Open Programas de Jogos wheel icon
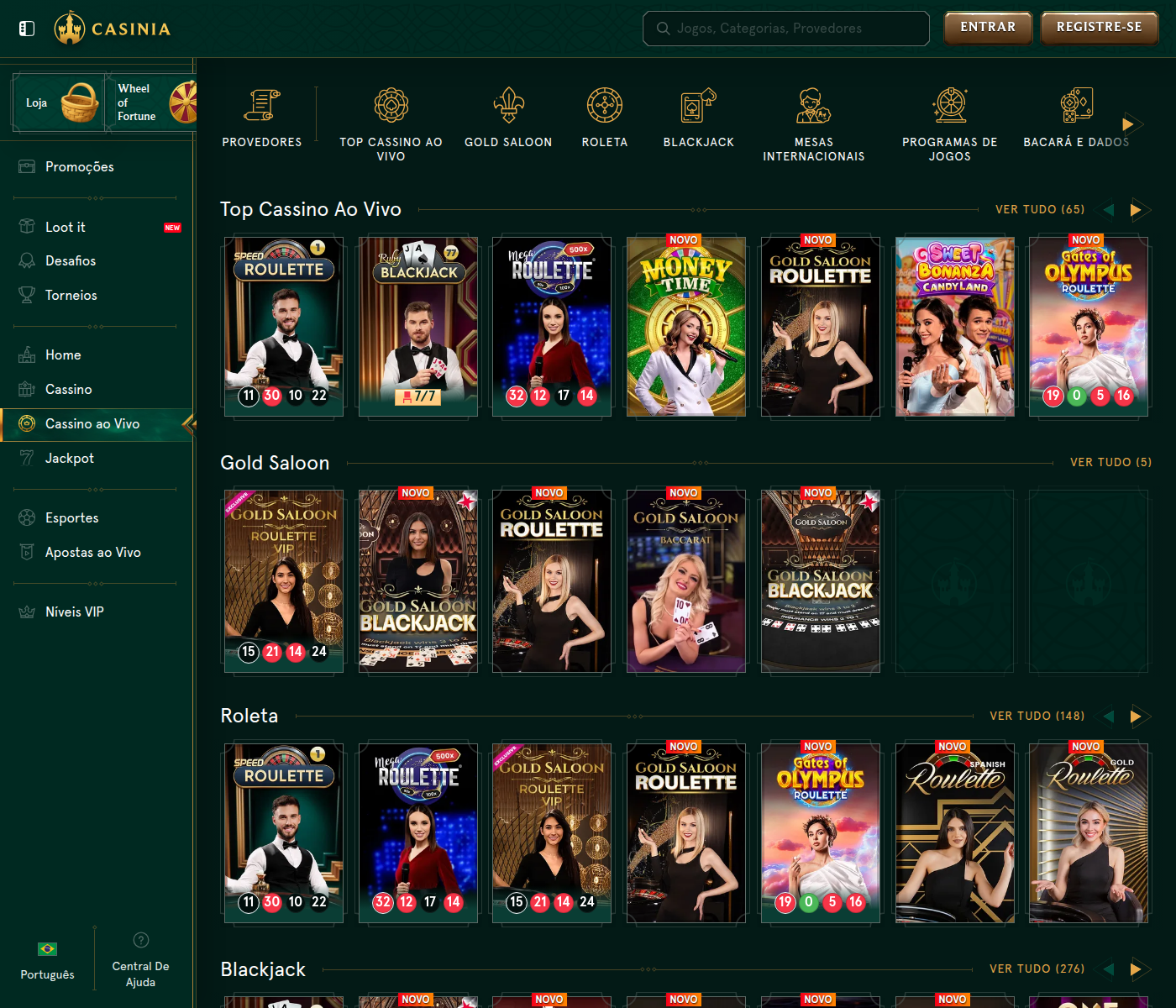The height and width of the screenshot is (1008, 1176). click(x=950, y=105)
